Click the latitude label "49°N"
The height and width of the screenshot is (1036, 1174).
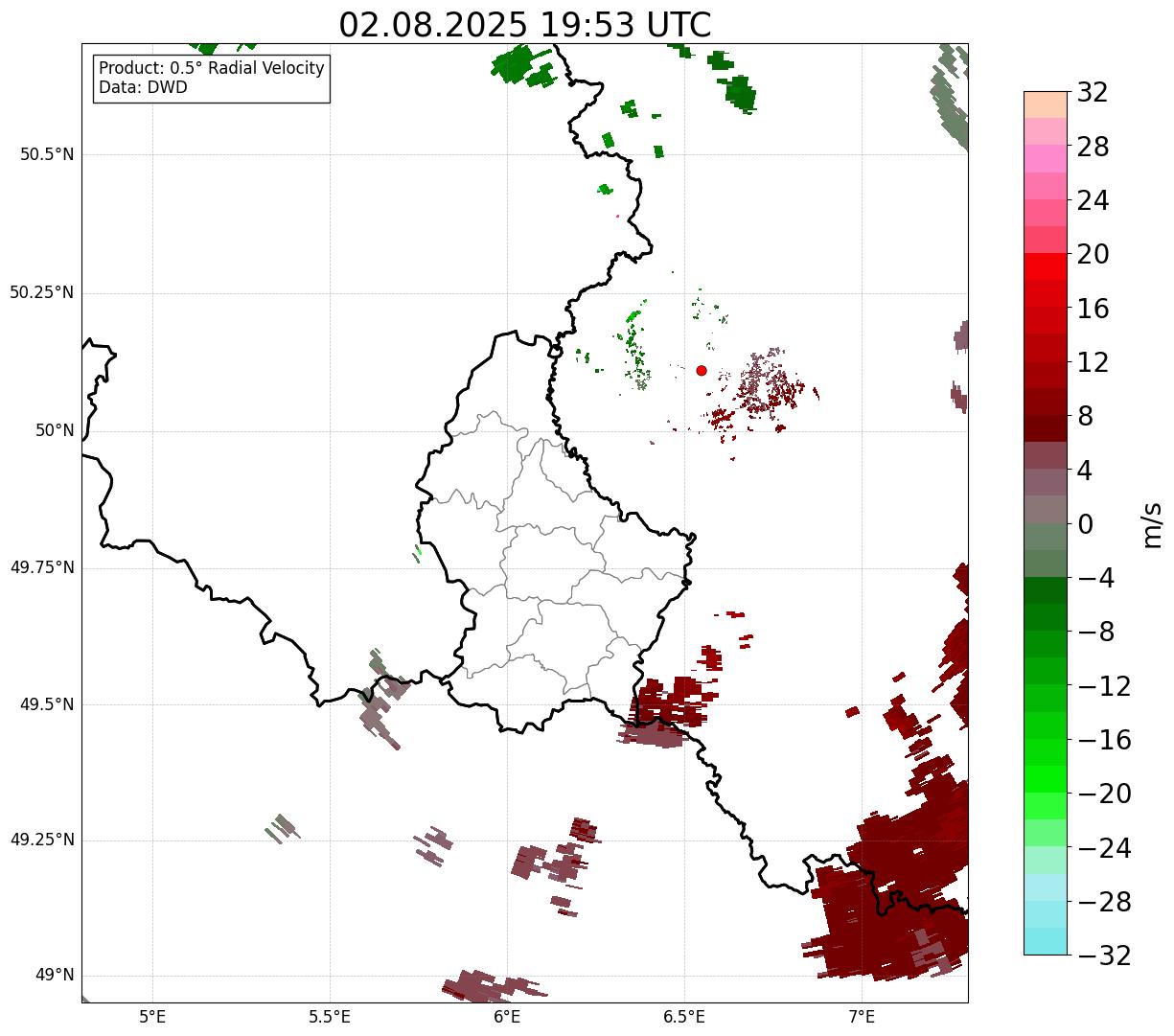[55, 976]
